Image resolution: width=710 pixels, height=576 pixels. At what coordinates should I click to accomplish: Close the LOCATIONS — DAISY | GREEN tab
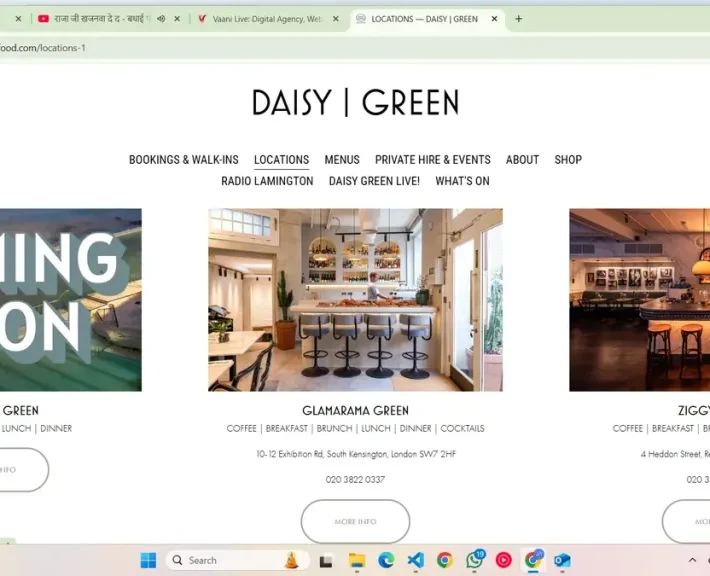[x=494, y=19]
